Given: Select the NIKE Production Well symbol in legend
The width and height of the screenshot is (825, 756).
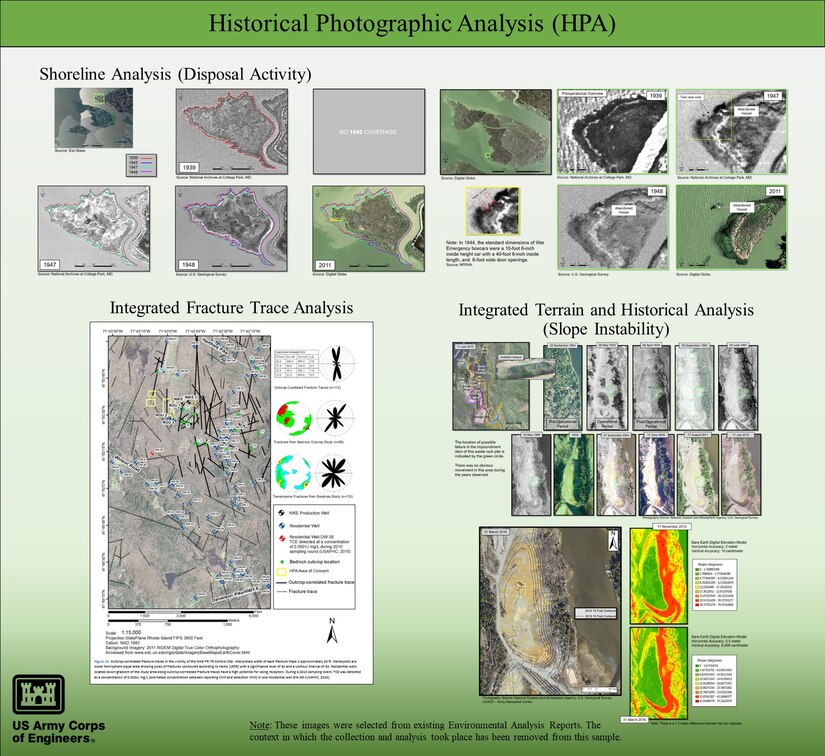Looking at the screenshot, I should tap(281, 512).
